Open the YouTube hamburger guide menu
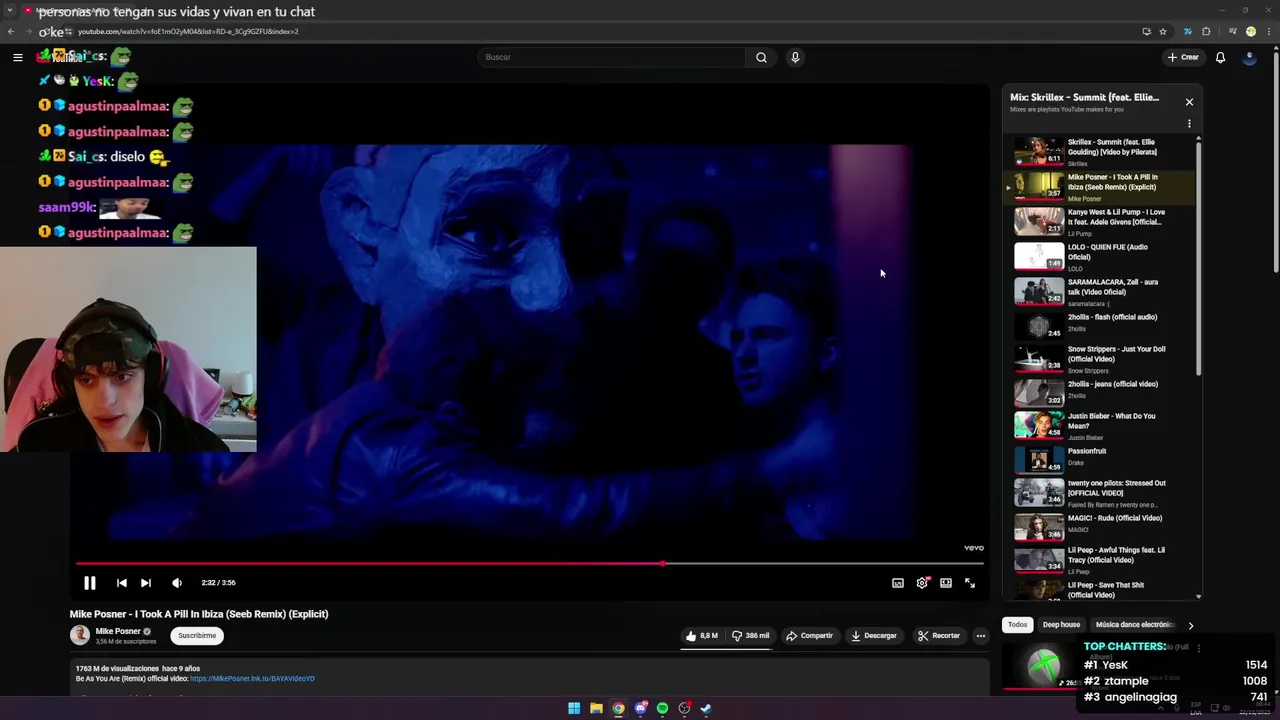1280x720 pixels. [x=17, y=57]
